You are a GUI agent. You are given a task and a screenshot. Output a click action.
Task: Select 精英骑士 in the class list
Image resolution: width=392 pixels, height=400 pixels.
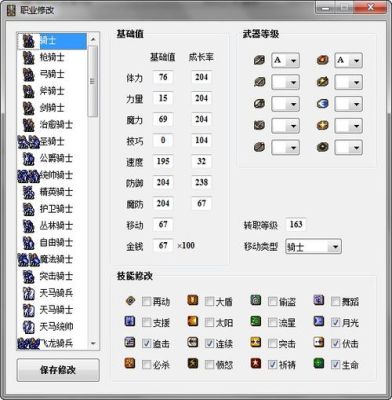[52, 192]
